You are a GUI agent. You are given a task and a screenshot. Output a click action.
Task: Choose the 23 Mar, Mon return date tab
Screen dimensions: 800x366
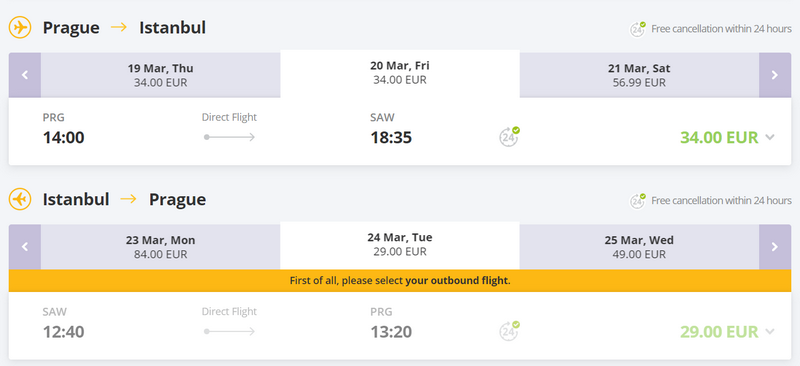(x=161, y=247)
